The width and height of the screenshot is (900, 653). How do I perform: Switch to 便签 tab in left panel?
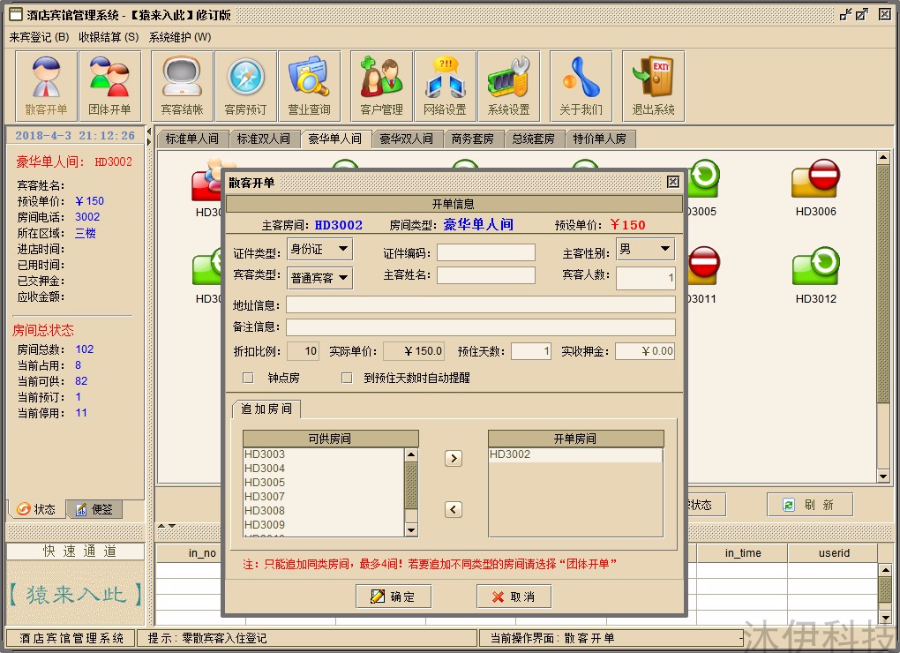click(94, 509)
